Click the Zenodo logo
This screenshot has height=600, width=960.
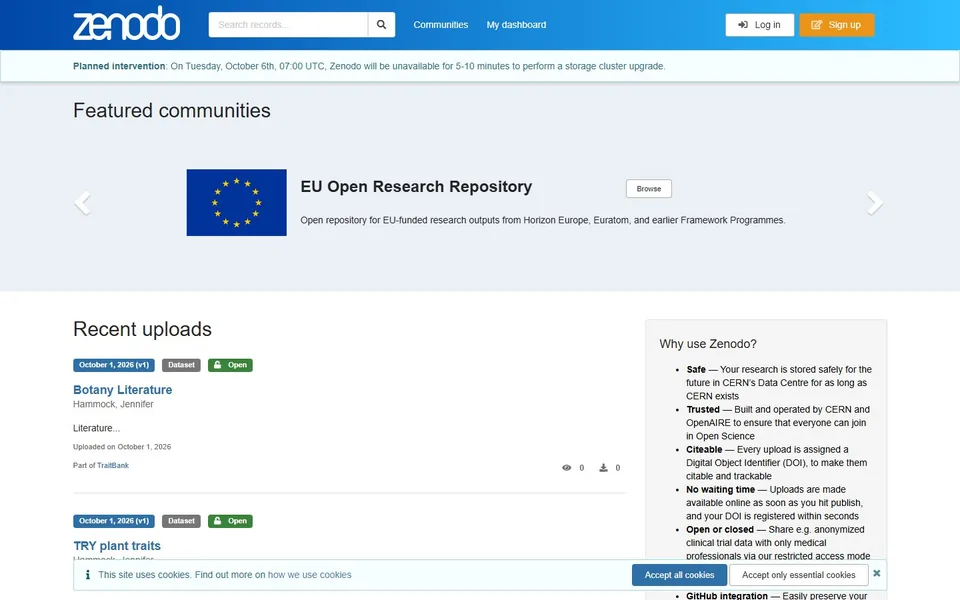tap(127, 24)
